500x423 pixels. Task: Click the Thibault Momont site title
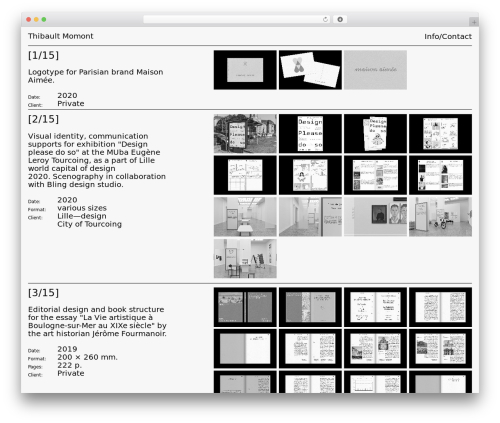pyautogui.click(x=61, y=36)
